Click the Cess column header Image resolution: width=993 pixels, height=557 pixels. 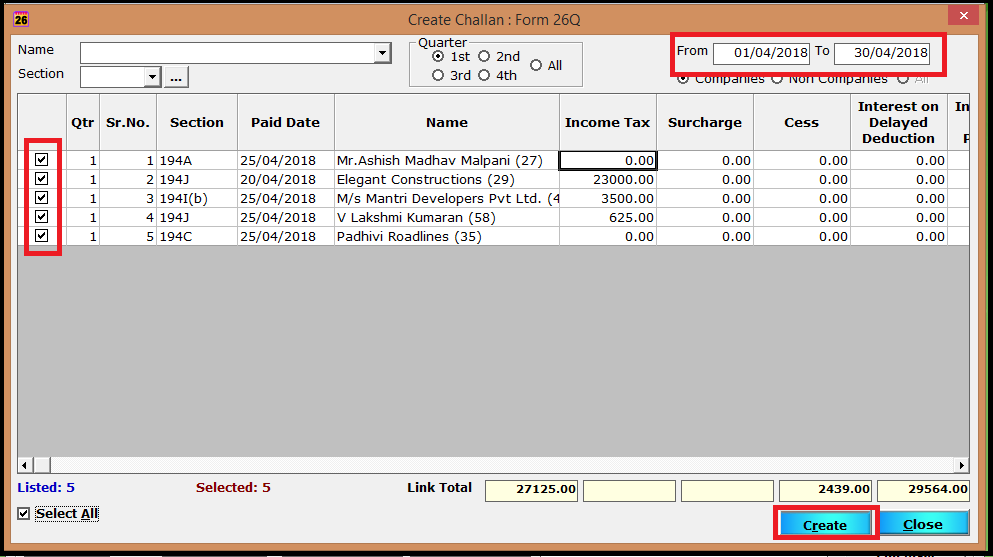coord(802,122)
